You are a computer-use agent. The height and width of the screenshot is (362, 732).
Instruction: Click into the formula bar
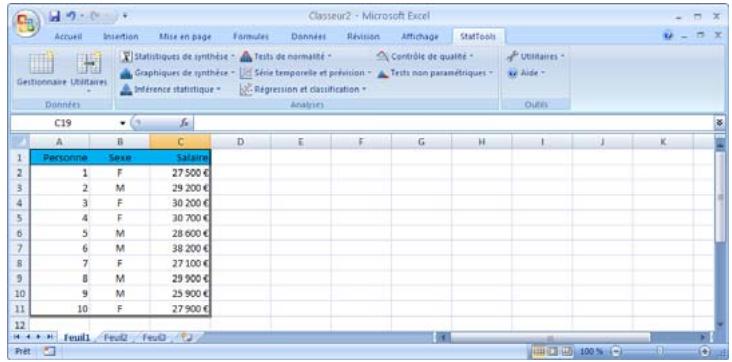[x=453, y=123]
